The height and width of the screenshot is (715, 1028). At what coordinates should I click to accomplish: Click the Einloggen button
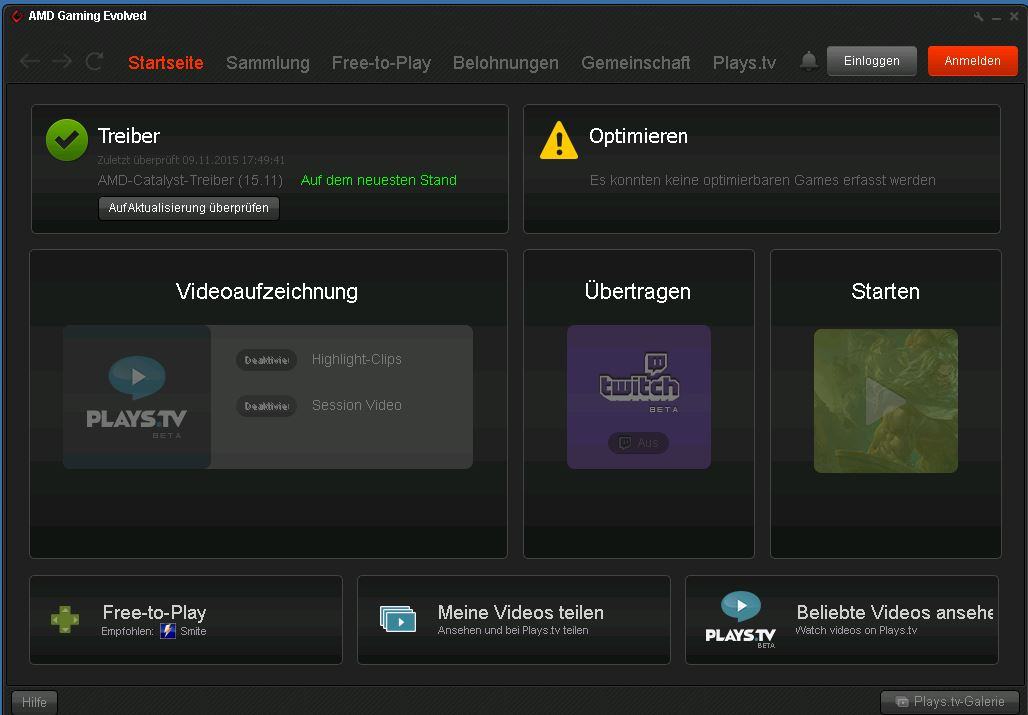point(871,61)
